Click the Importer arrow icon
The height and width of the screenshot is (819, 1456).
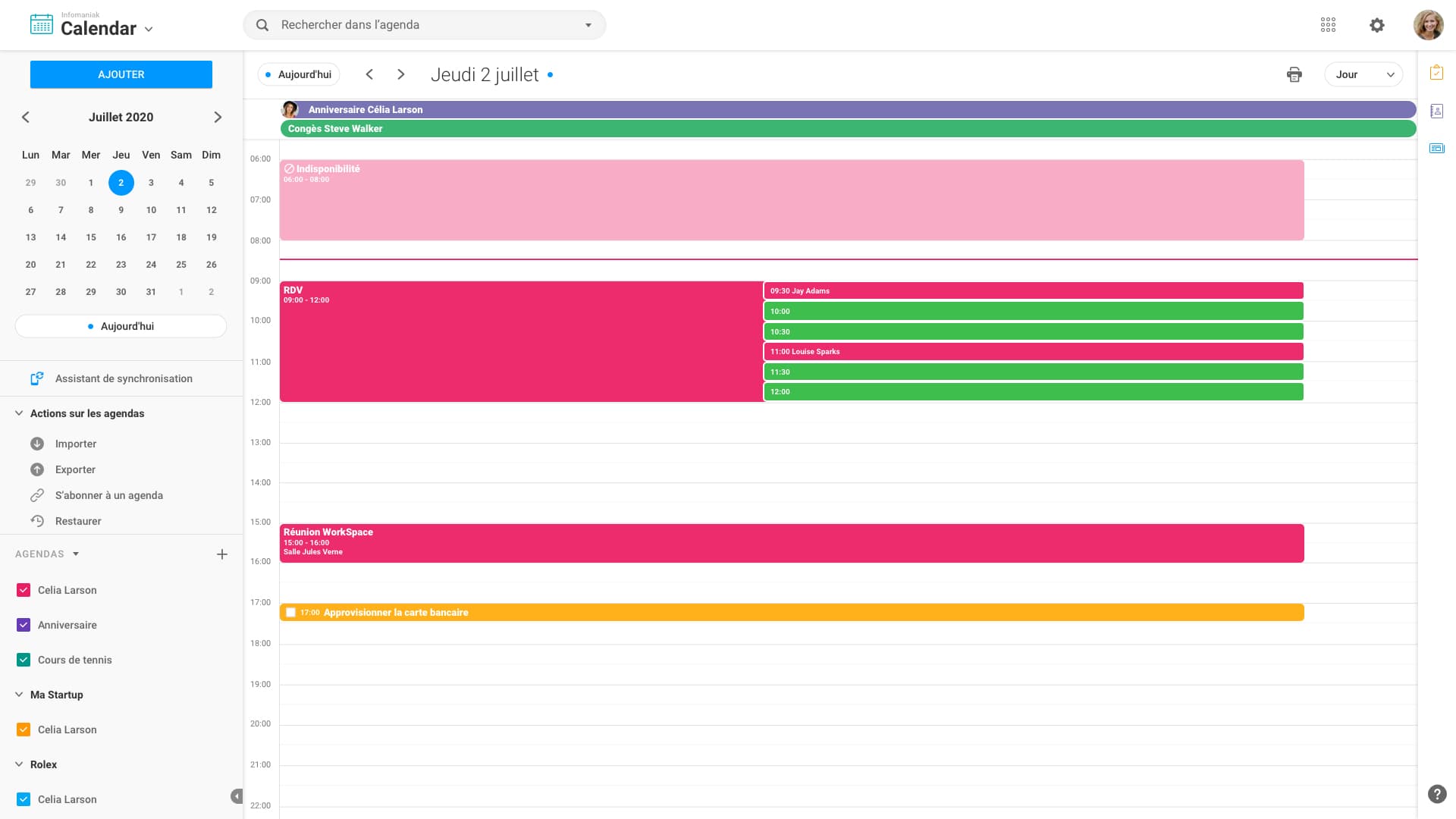[x=37, y=444]
